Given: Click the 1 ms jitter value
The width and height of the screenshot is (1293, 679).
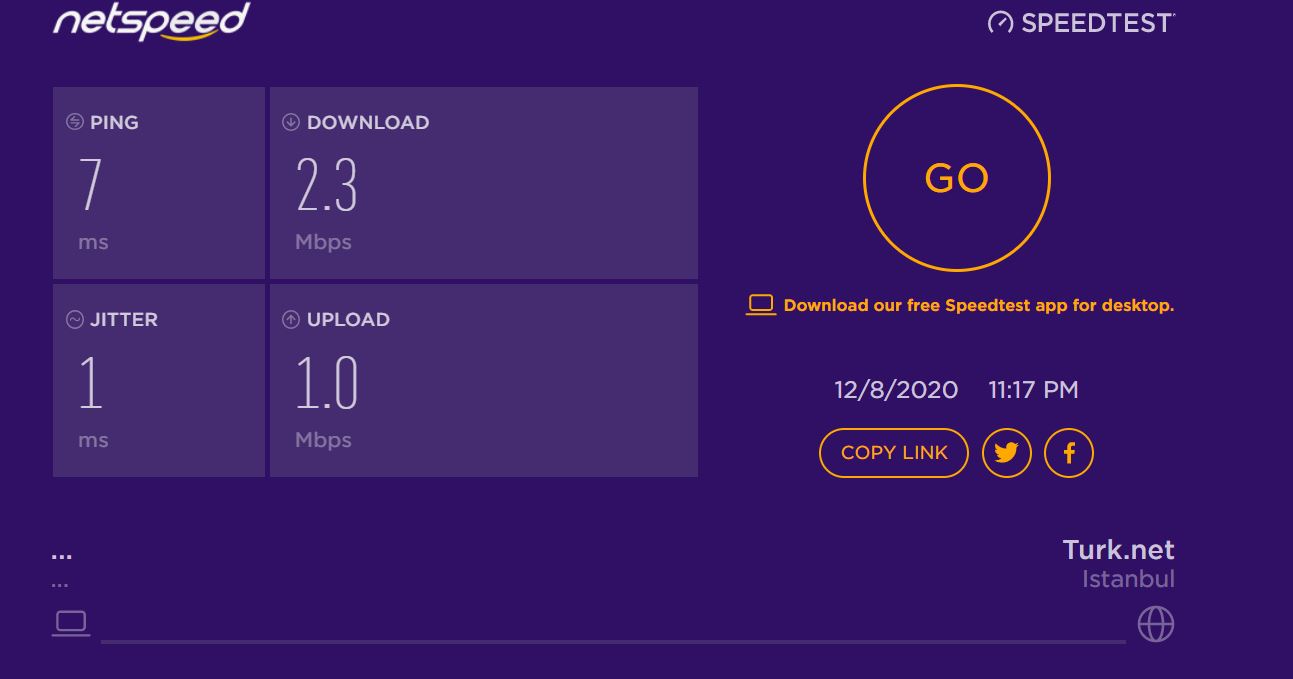Looking at the screenshot, I should click(90, 384).
